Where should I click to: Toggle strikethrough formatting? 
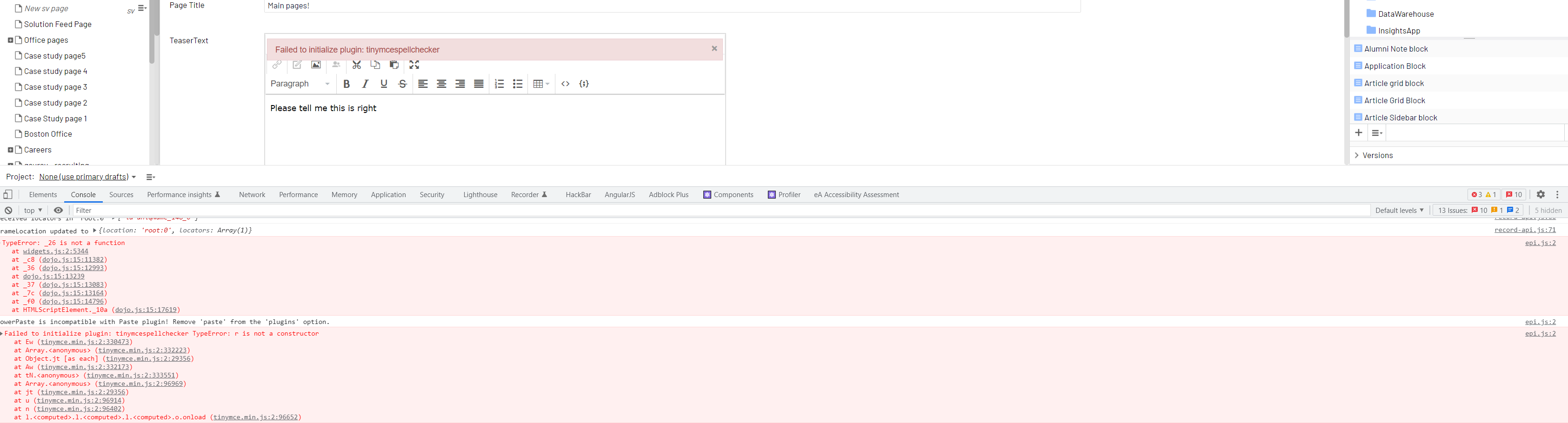(402, 84)
